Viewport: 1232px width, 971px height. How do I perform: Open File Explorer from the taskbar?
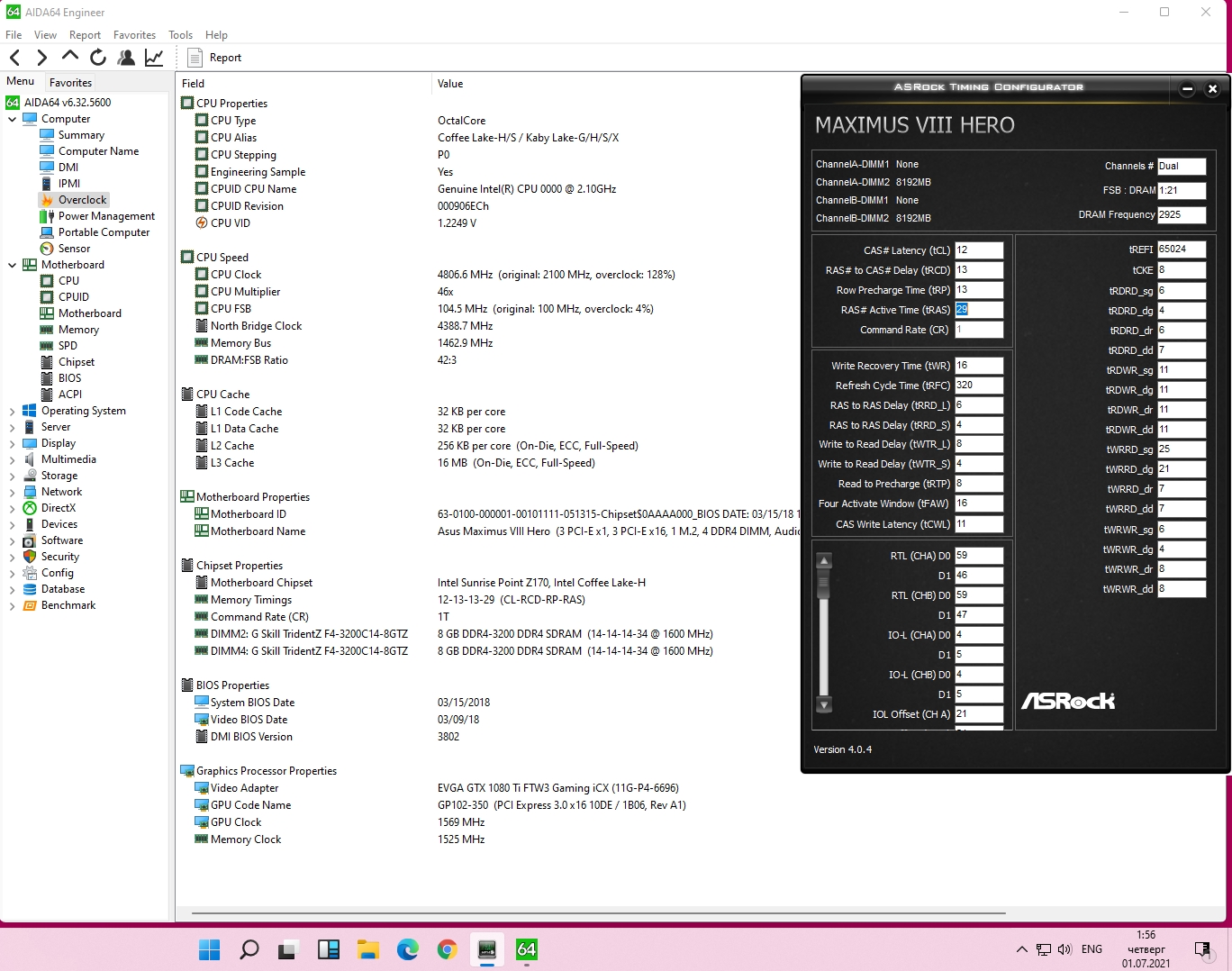(x=368, y=949)
